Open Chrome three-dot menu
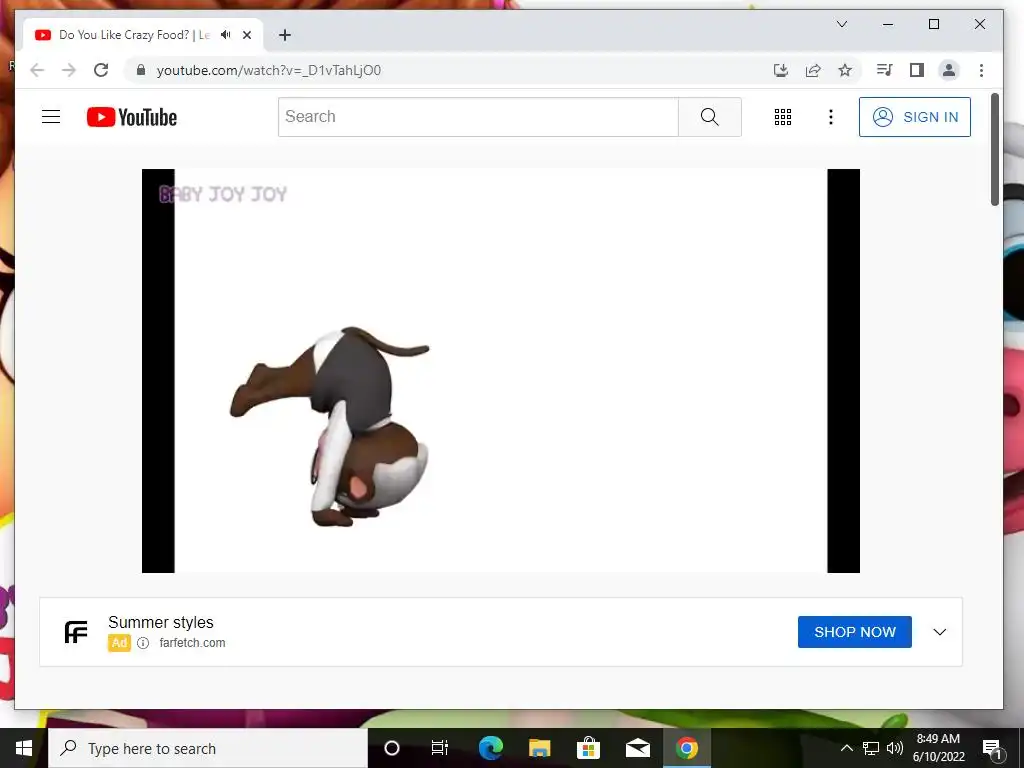The height and width of the screenshot is (768, 1024). [x=981, y=70]
